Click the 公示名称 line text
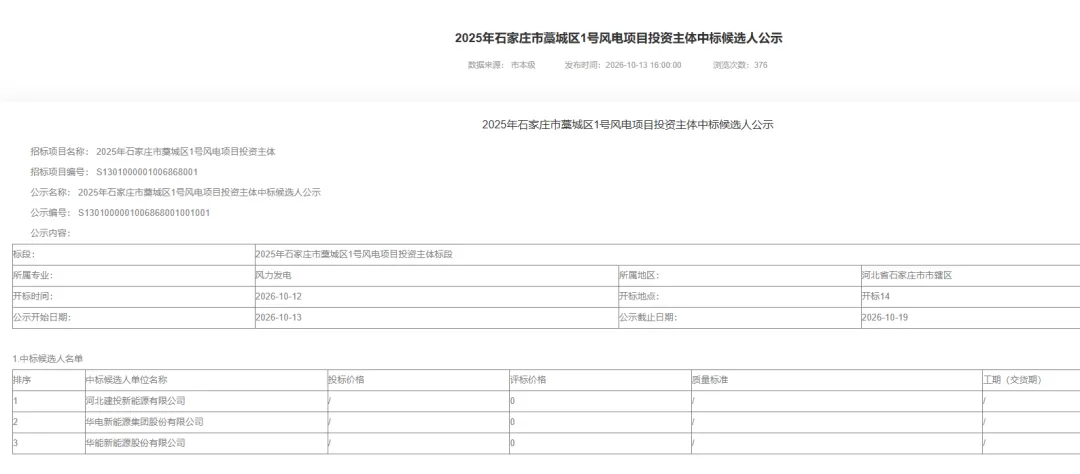The image size is (1080, 474). 176,193
